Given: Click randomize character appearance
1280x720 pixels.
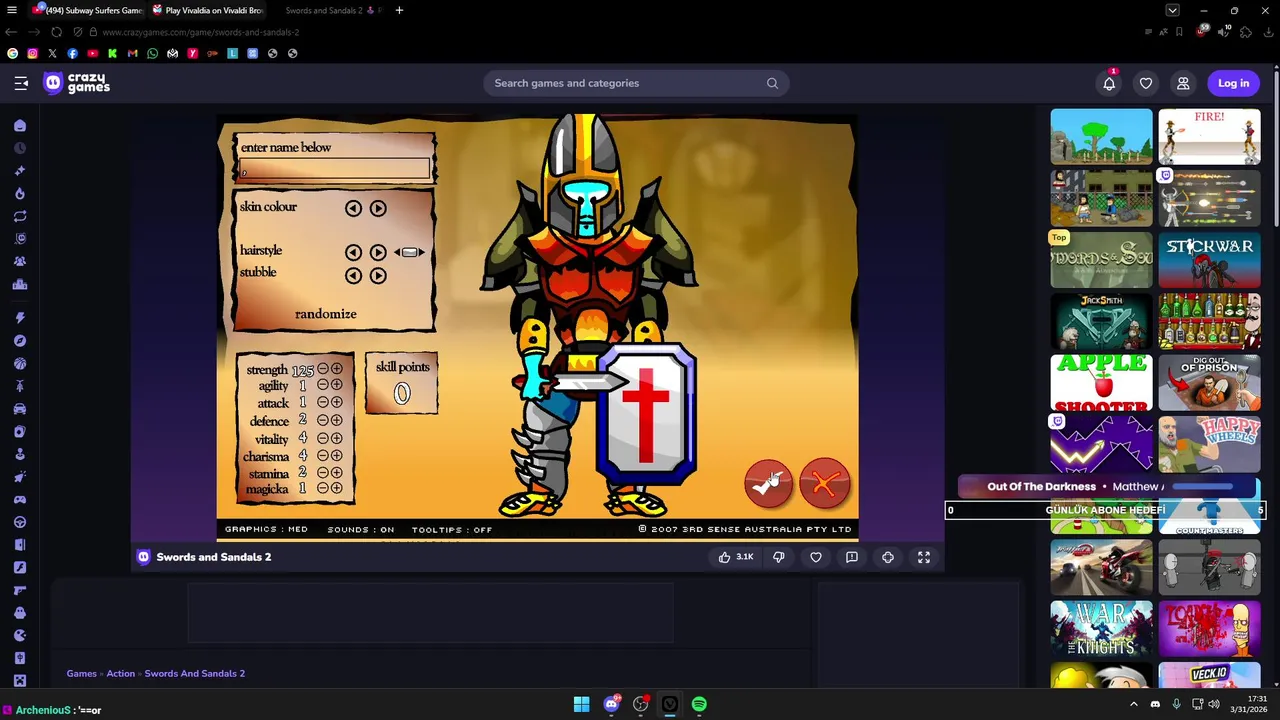Looking at the screenshot, I should coord(326,314).
